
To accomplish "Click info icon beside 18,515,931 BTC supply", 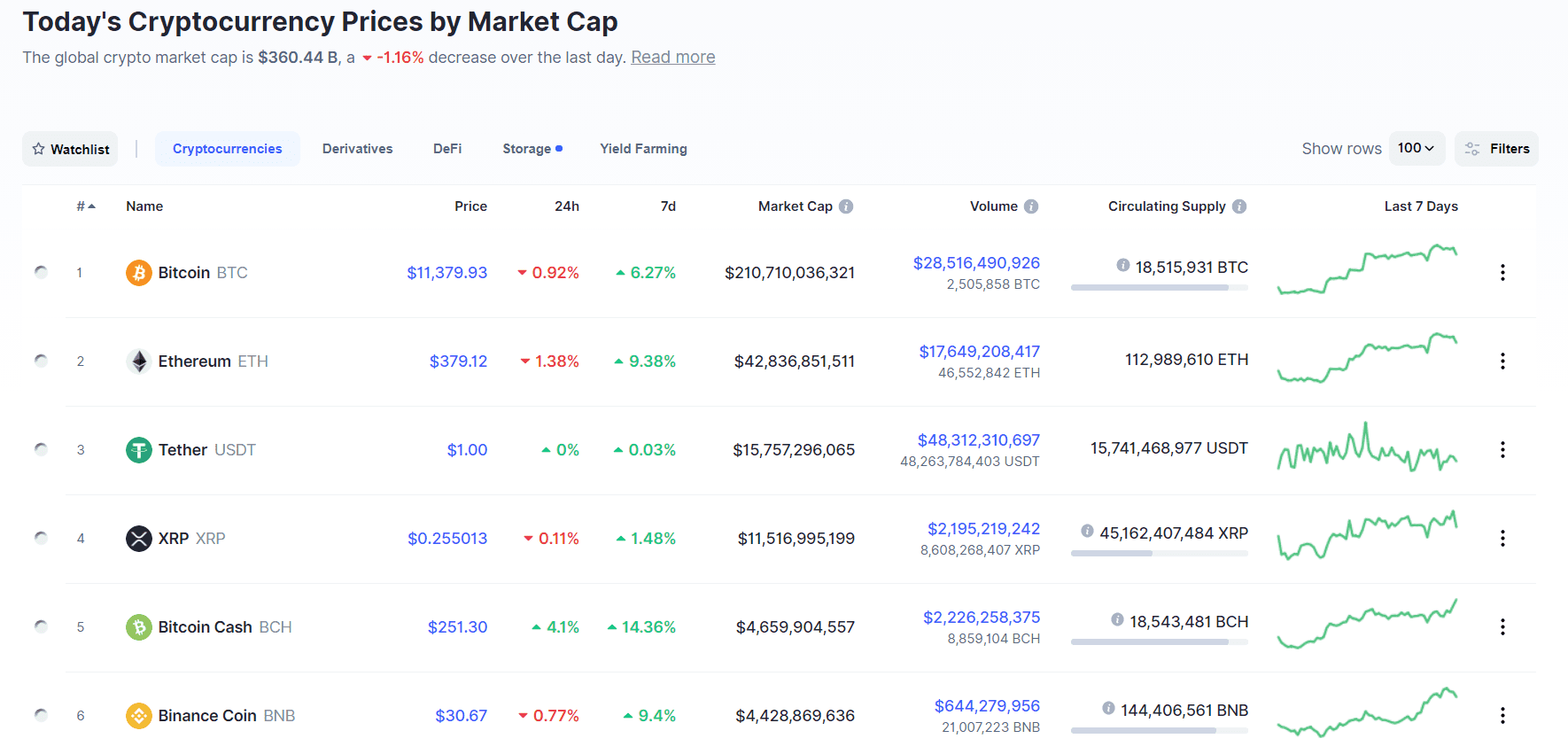I will pyautogui.click(x=1123, y=265).
